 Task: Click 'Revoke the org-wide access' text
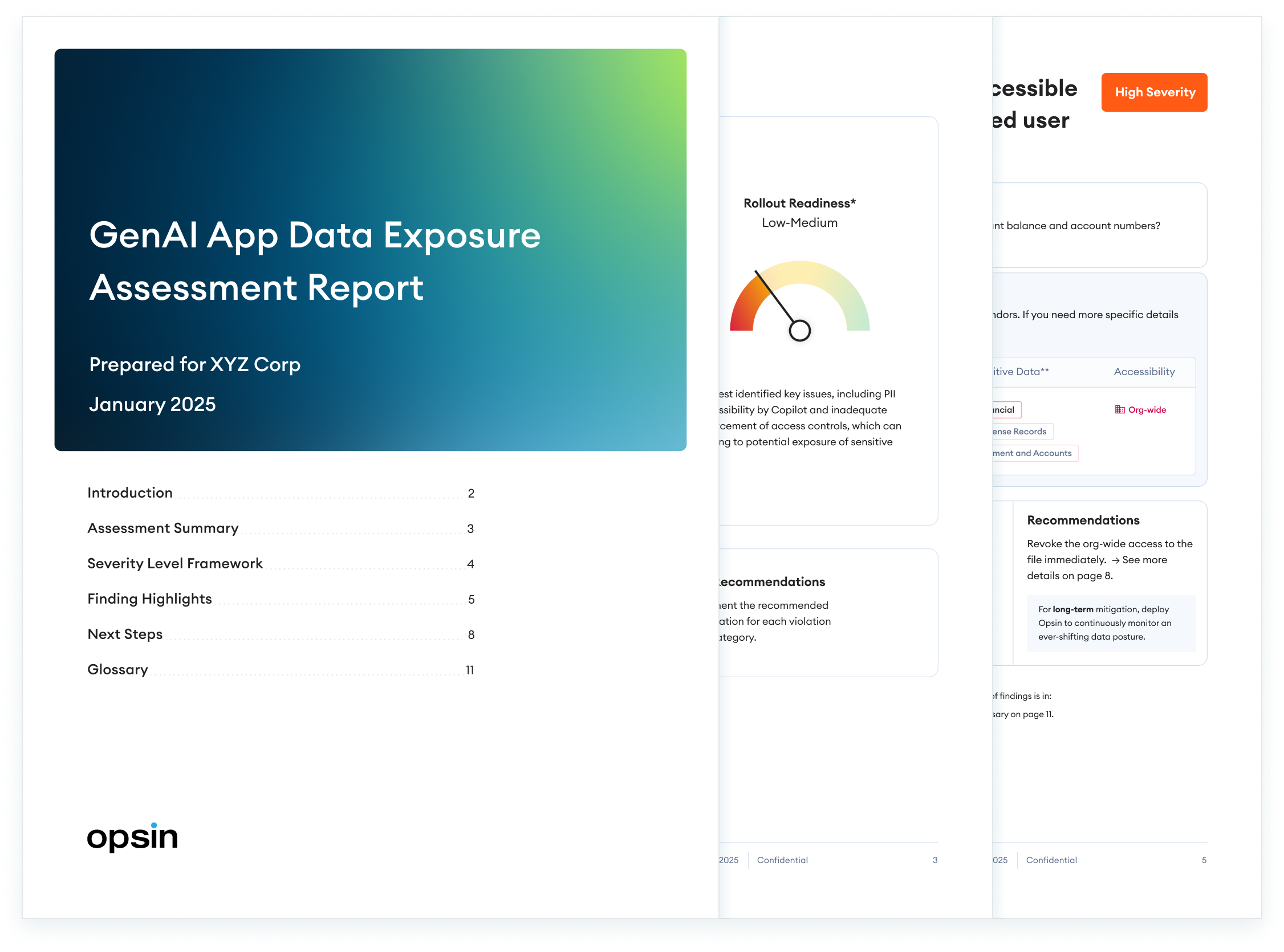[1094, 544]
